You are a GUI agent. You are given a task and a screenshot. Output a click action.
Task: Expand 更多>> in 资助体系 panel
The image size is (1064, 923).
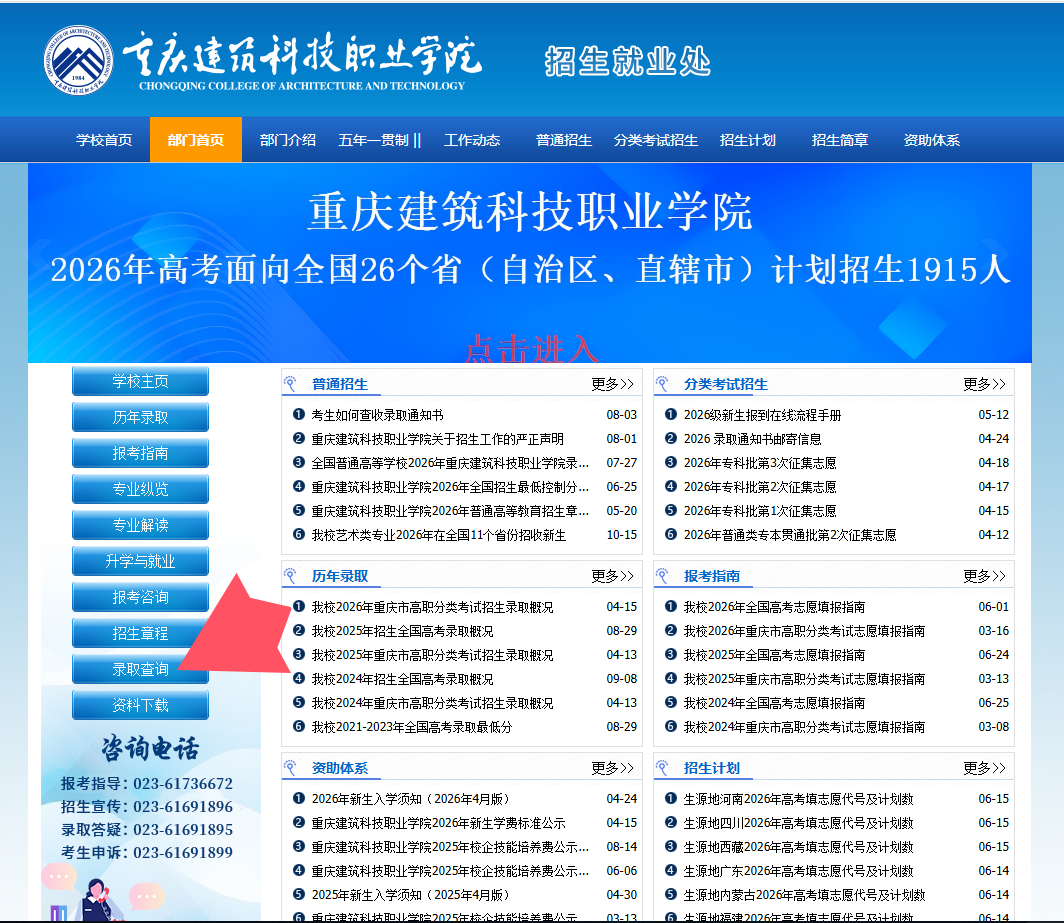click(612, 768)
